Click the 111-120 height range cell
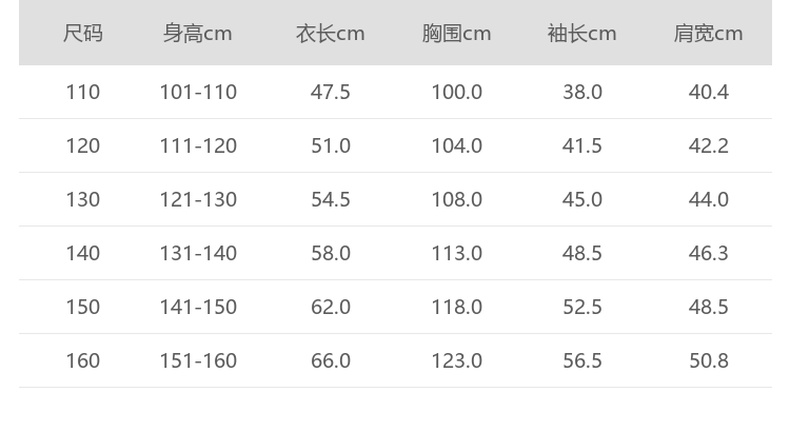Screen dimensions: 790x431 pos(198,146)
